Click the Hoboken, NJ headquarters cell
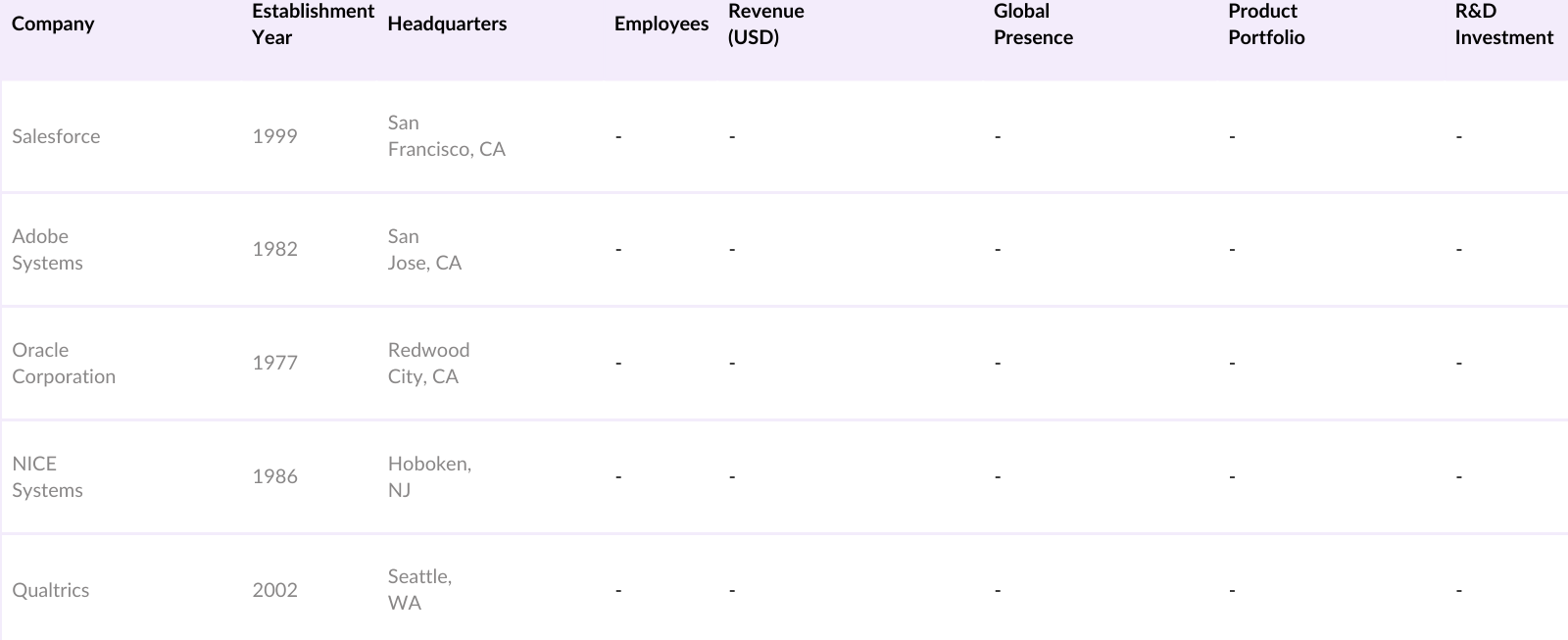Viewport: 1568px width, 640px height. (429, 477)
